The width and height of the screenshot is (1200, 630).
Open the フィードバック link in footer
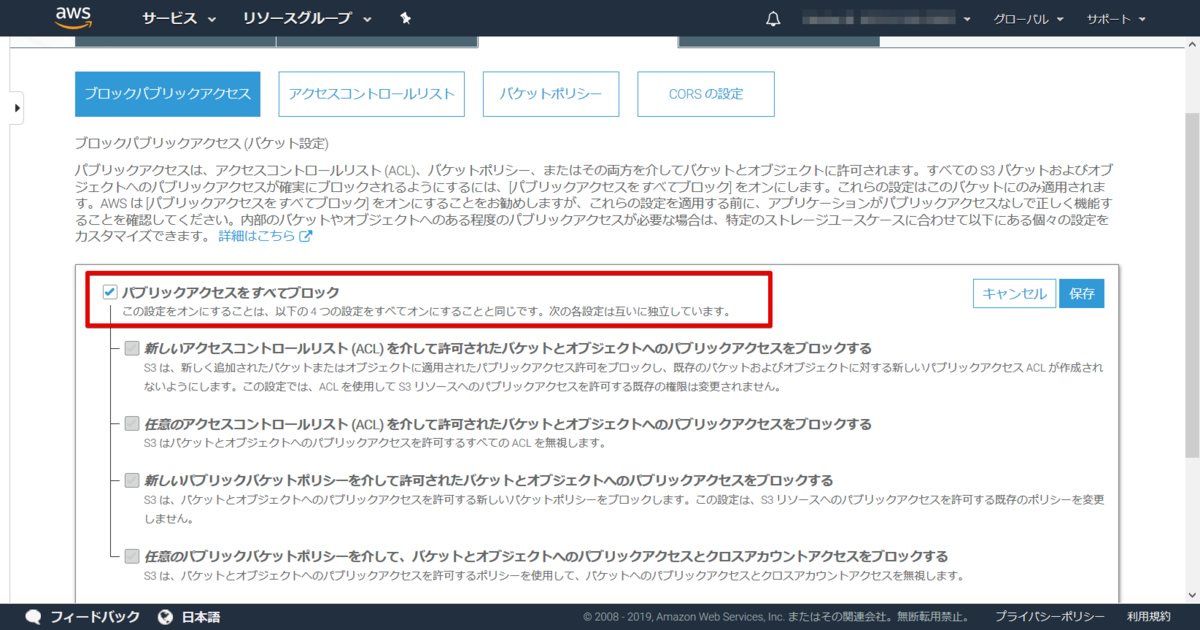coord(95,617)
